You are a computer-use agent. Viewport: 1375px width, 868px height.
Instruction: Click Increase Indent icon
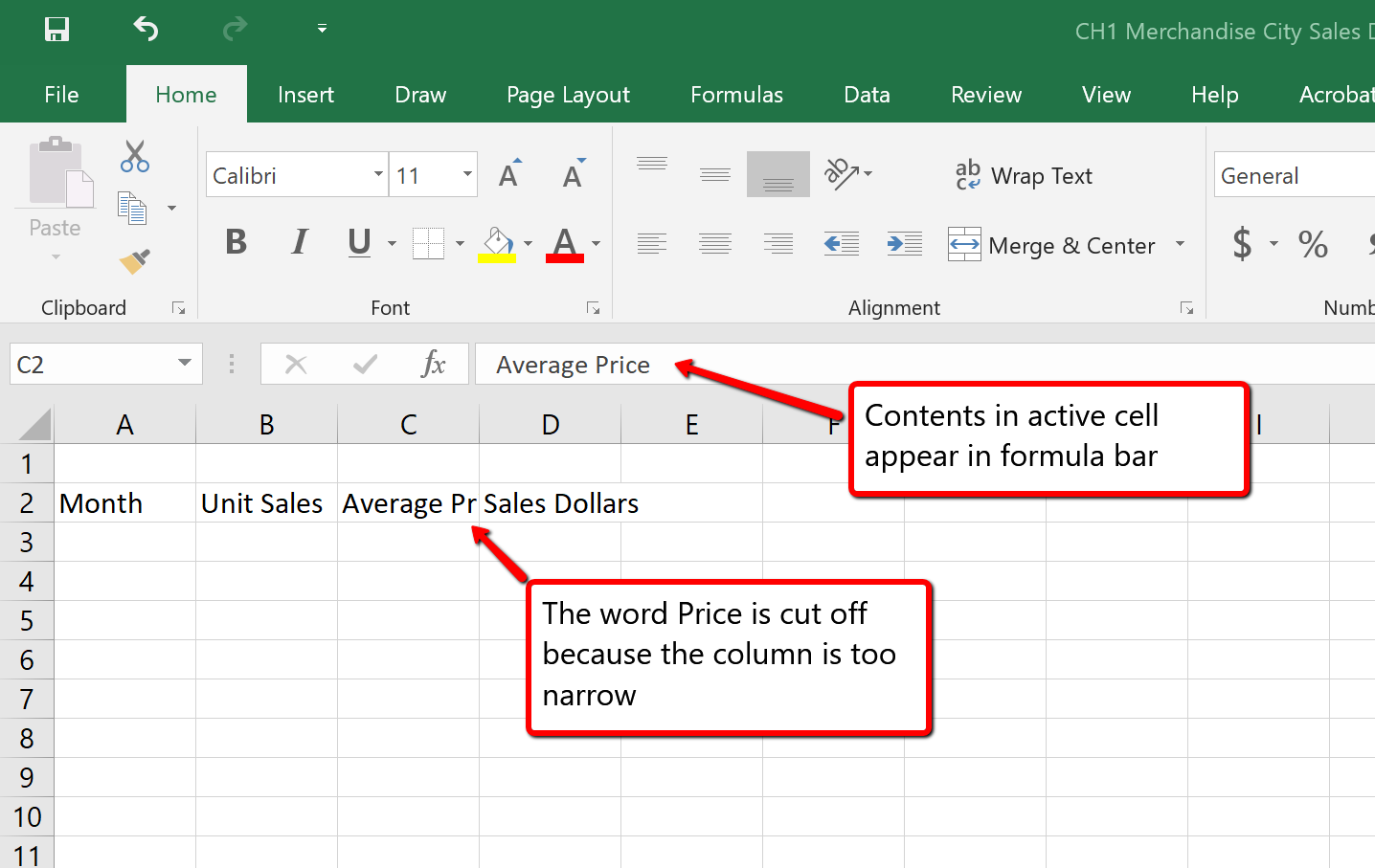(x=905, y=244)
